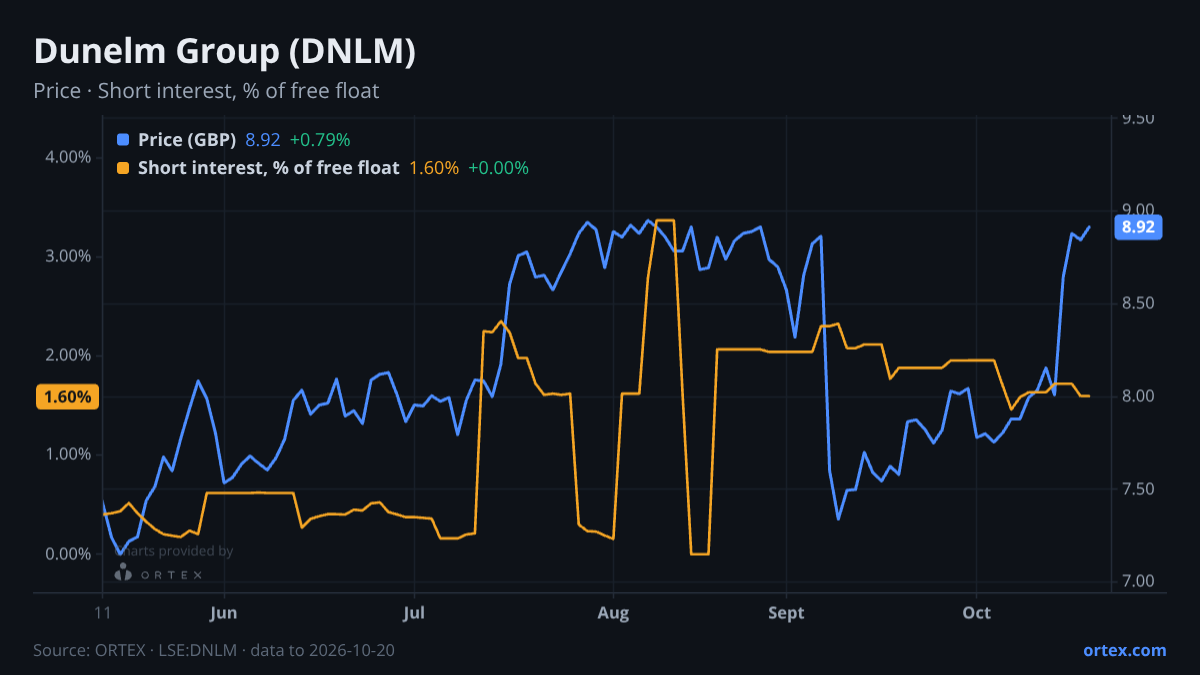Click the +0.79% price change value

[320, 140]
